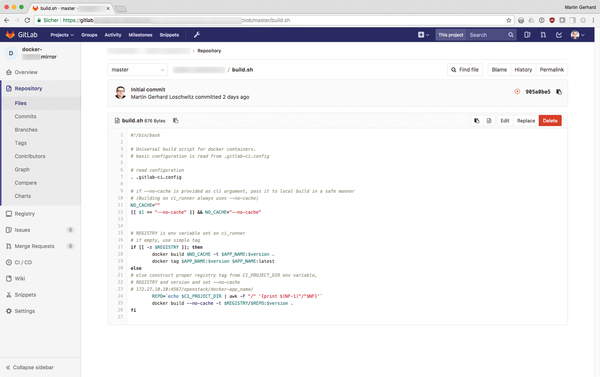Image resolution: width=600 pixels, height=377 pixels.
Task: Open Tags under Repository
Action: point(21,143)
